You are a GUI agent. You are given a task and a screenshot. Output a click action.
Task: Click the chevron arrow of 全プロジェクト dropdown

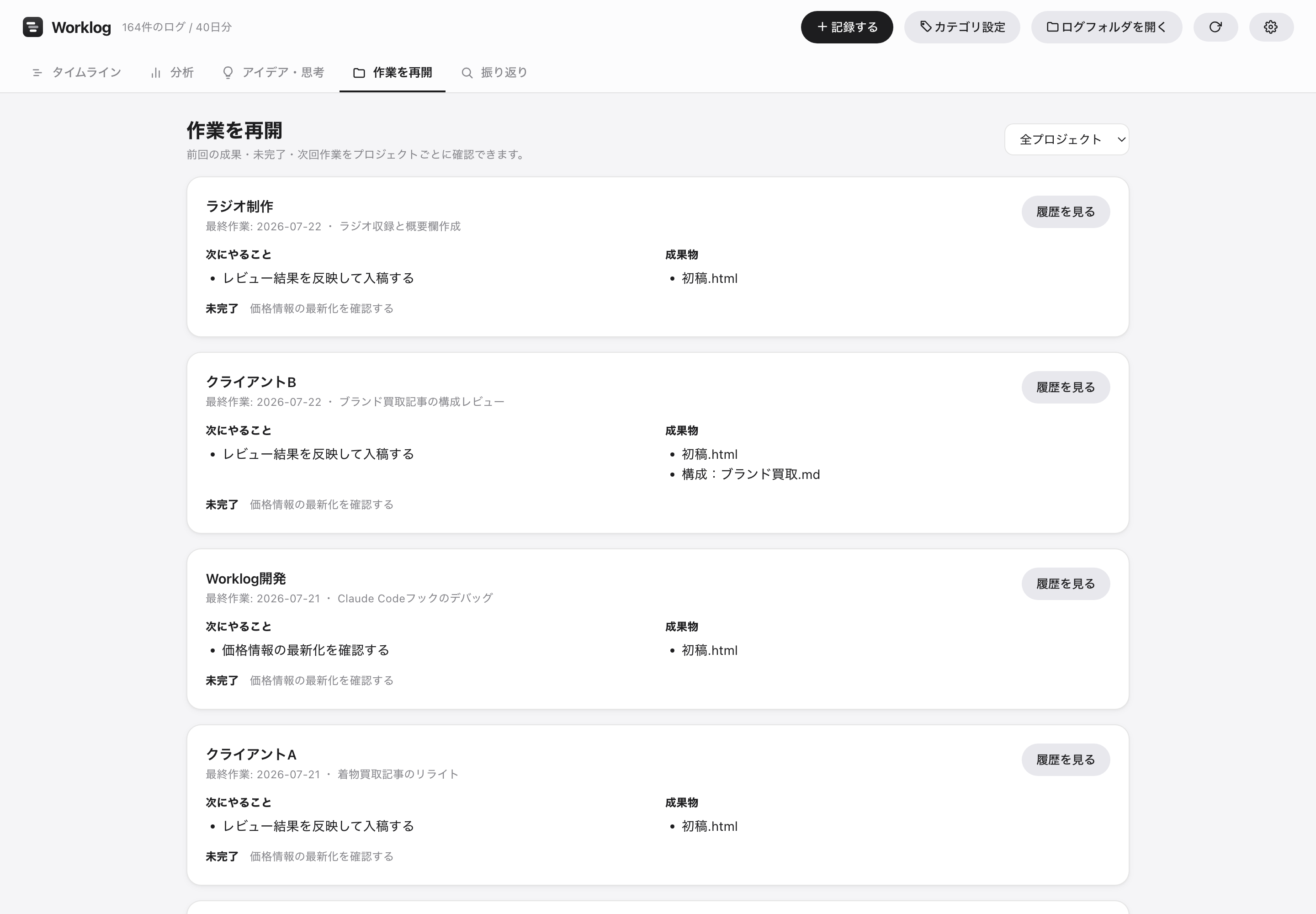pyautogui.click(x=1121, y=139)
